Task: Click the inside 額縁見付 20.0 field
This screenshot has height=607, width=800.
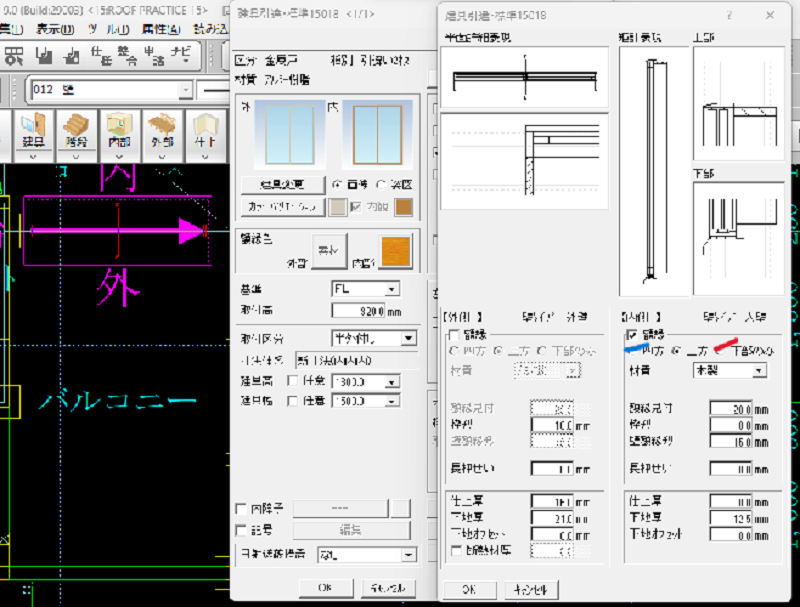Action: (731, 409)
